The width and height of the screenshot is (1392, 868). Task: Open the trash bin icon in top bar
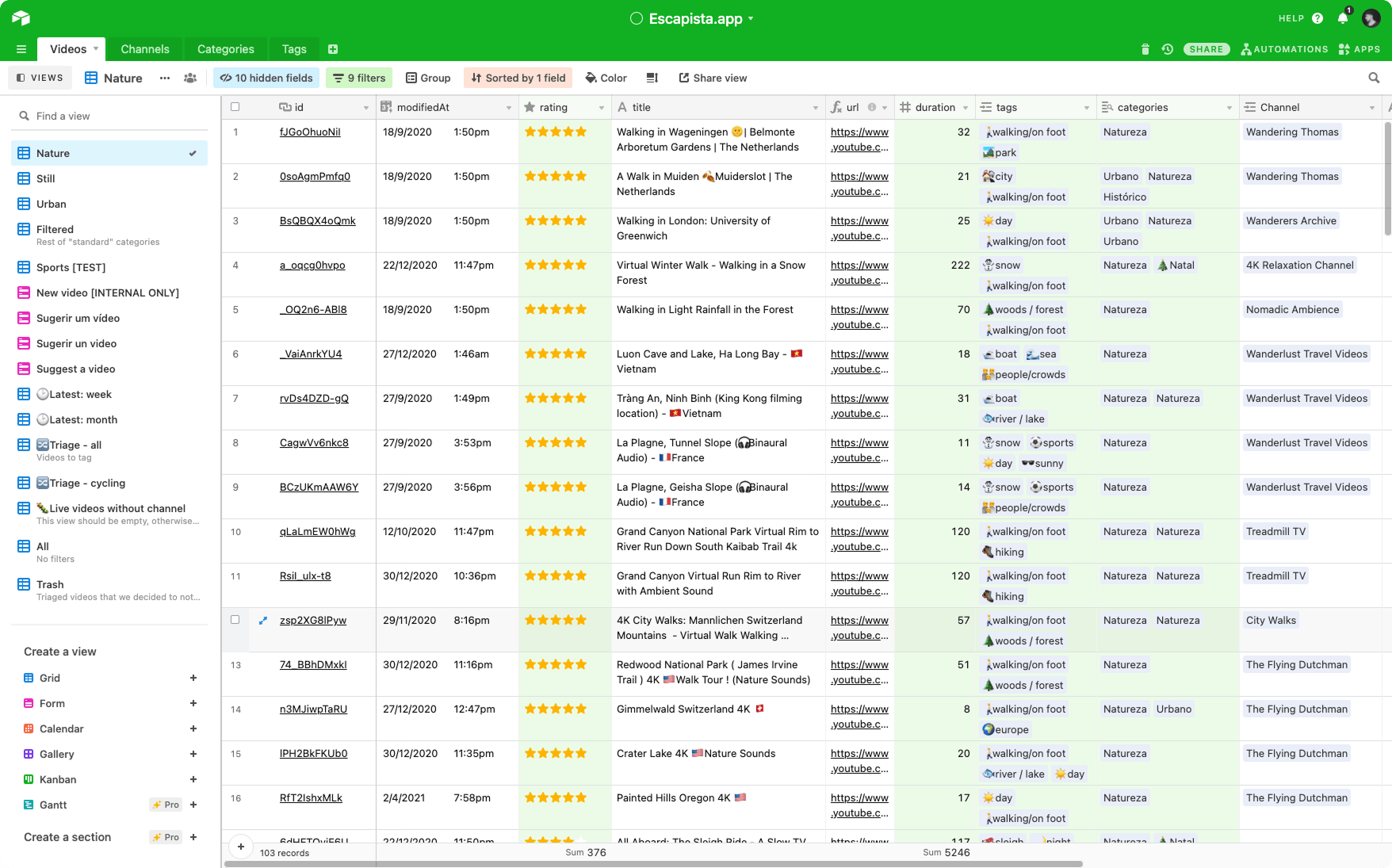click(1145, 49)
